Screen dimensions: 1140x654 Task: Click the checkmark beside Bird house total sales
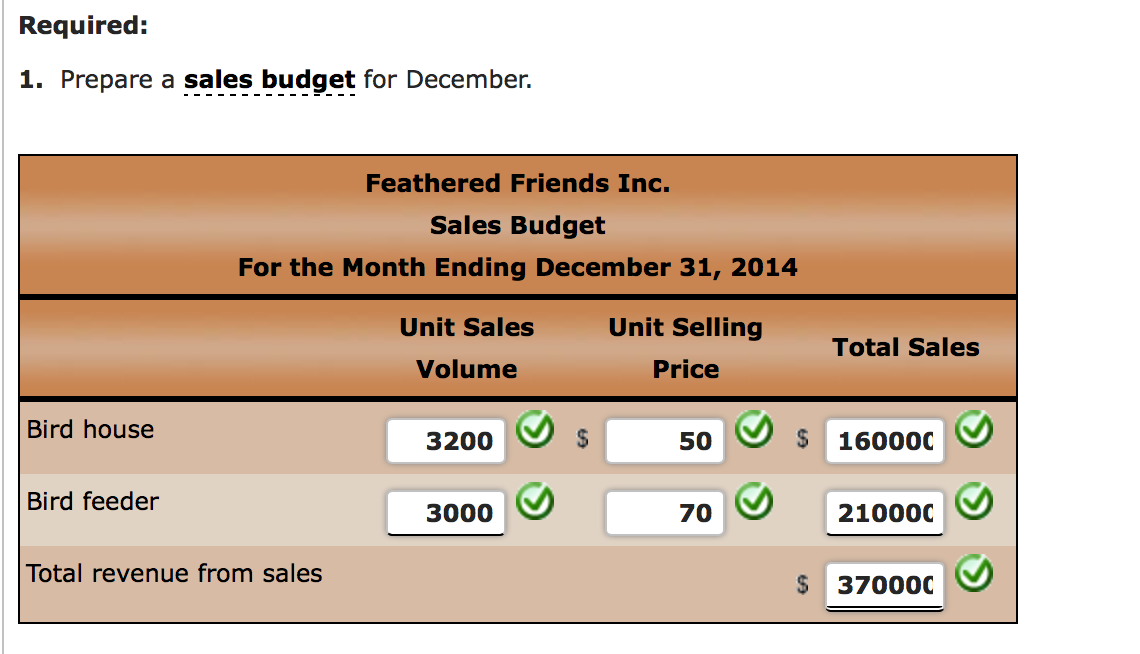(x=974, y=429)
